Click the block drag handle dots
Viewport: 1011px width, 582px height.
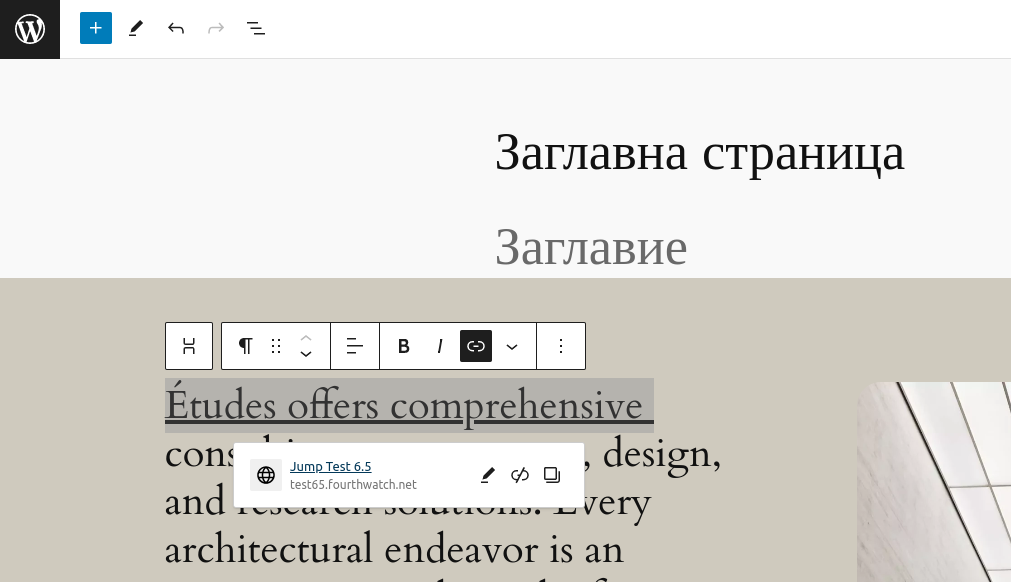pos(276,346)
